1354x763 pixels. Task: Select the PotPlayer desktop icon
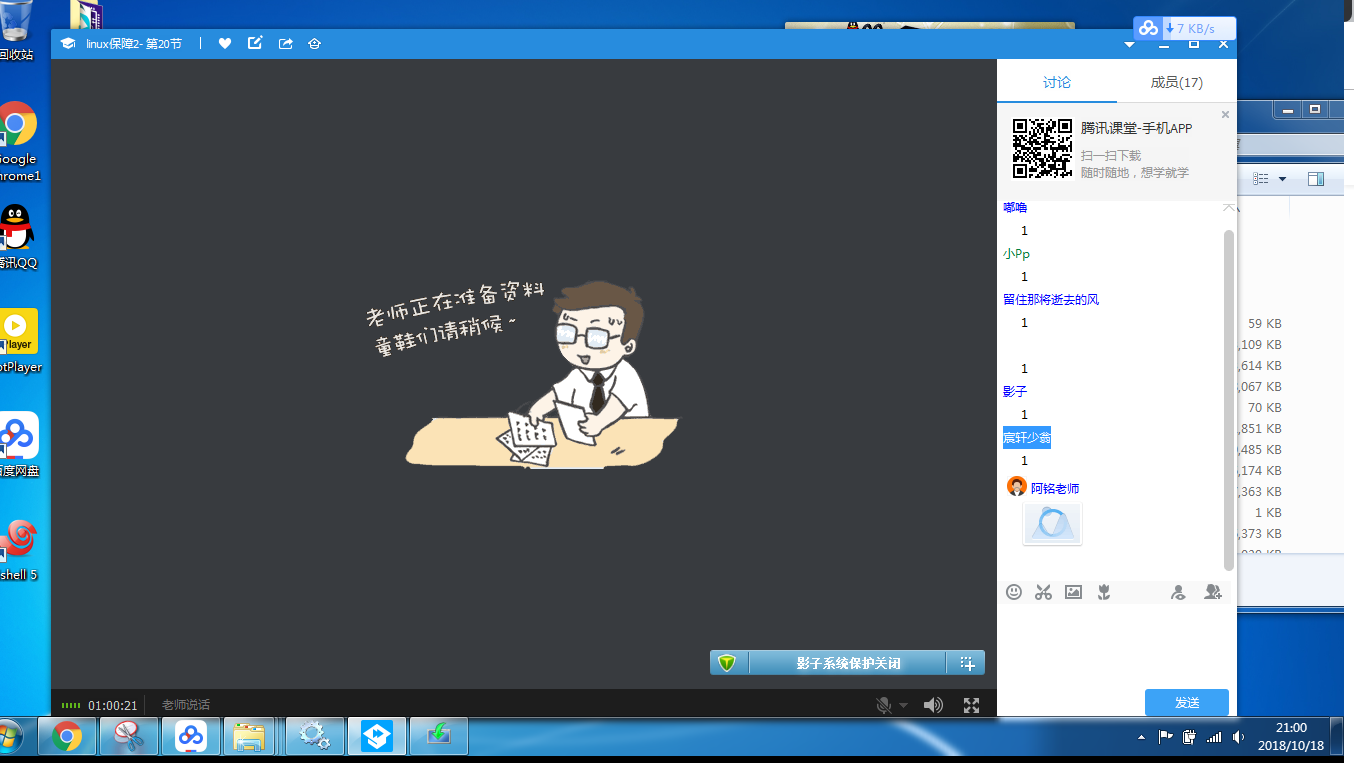click(19, 340)
